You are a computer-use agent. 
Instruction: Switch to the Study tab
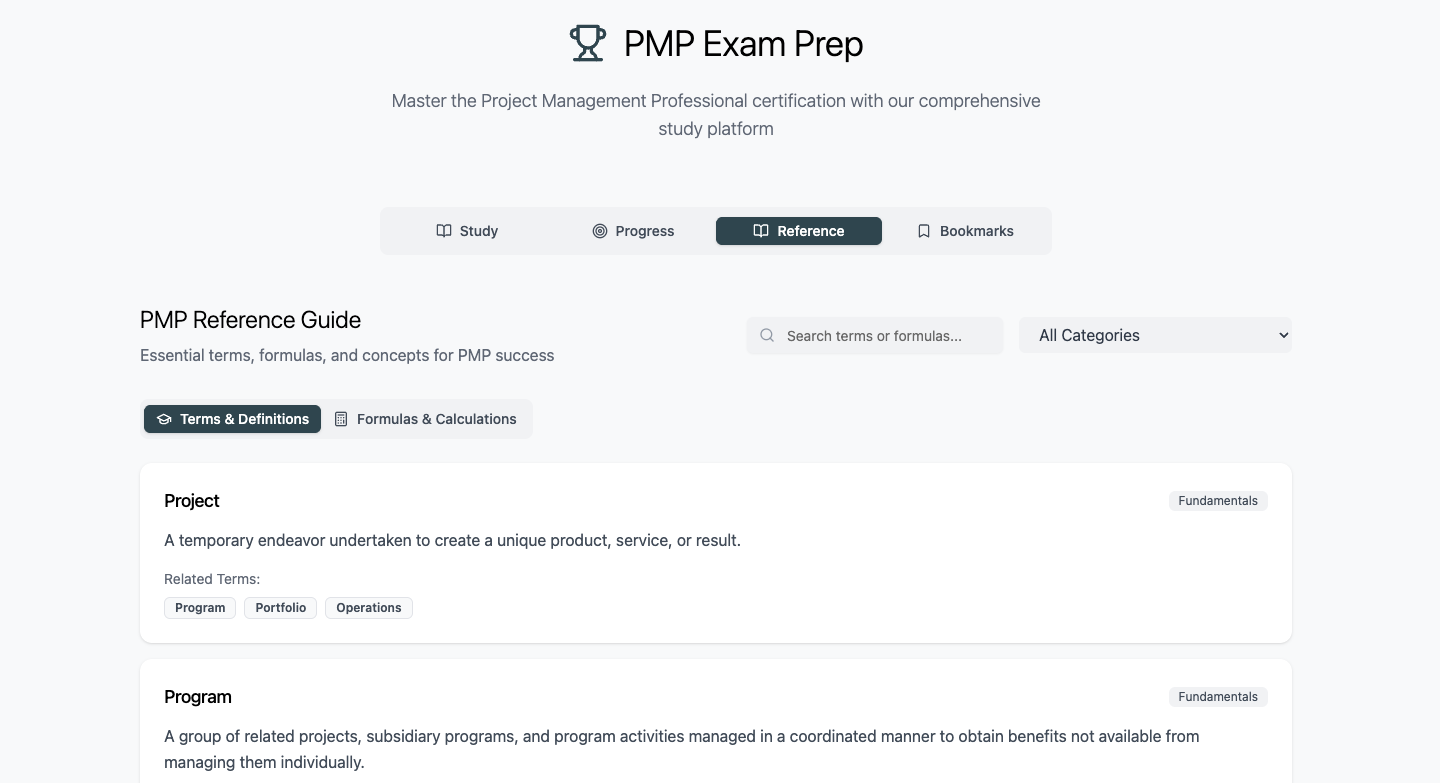click(467, 231)
